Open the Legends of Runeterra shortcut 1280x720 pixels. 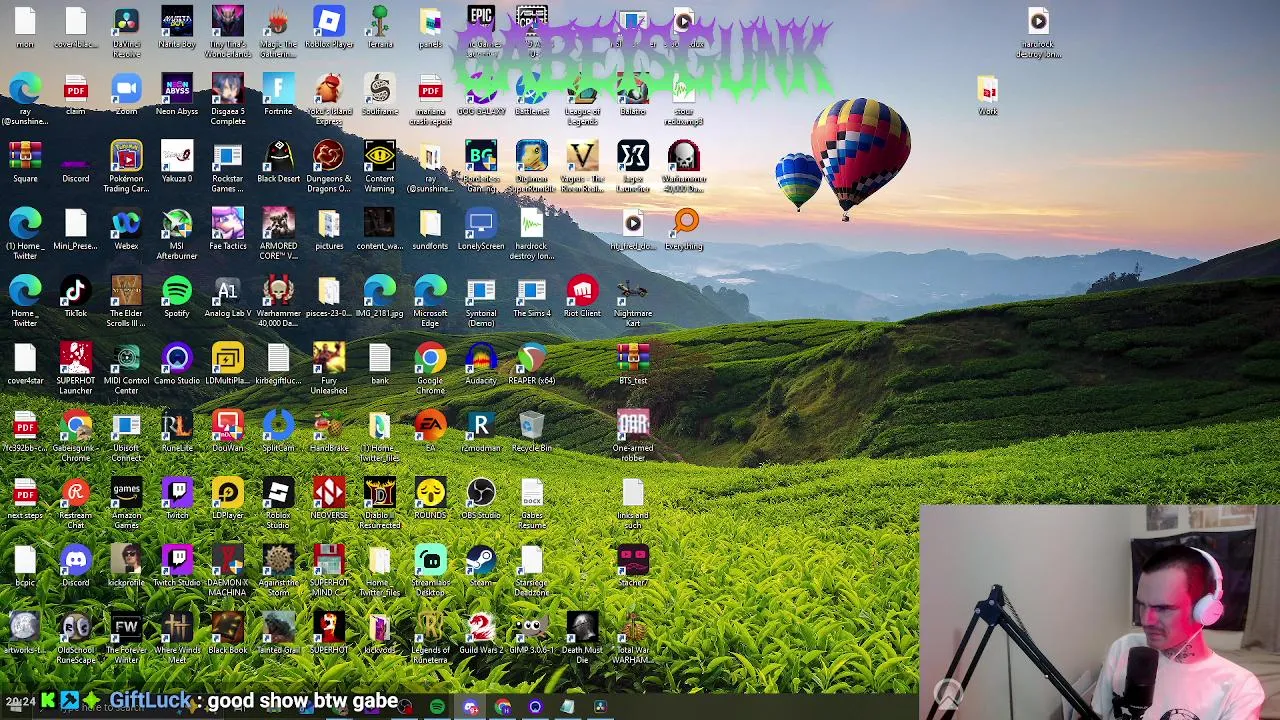tap(430, 637)
